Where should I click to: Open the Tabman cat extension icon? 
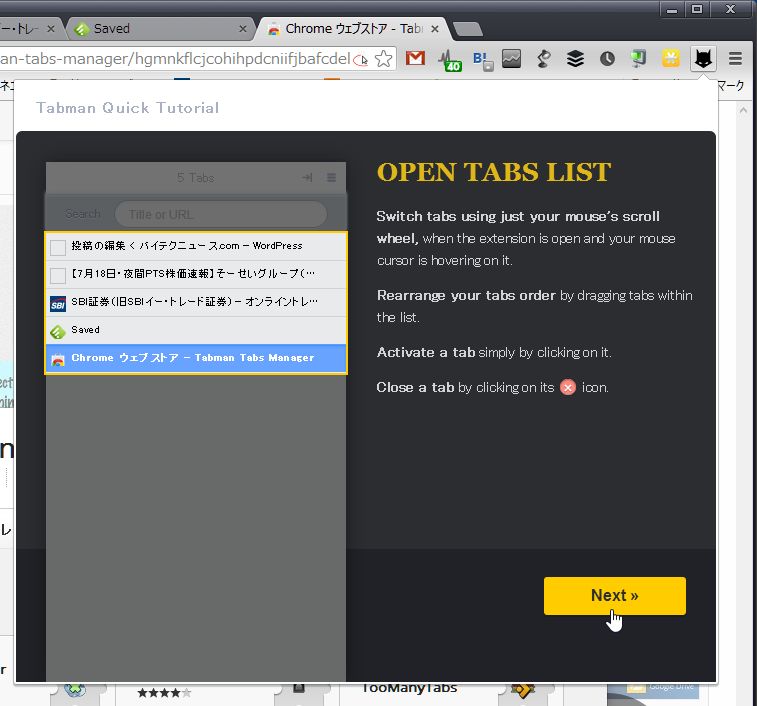pos(703,59)
